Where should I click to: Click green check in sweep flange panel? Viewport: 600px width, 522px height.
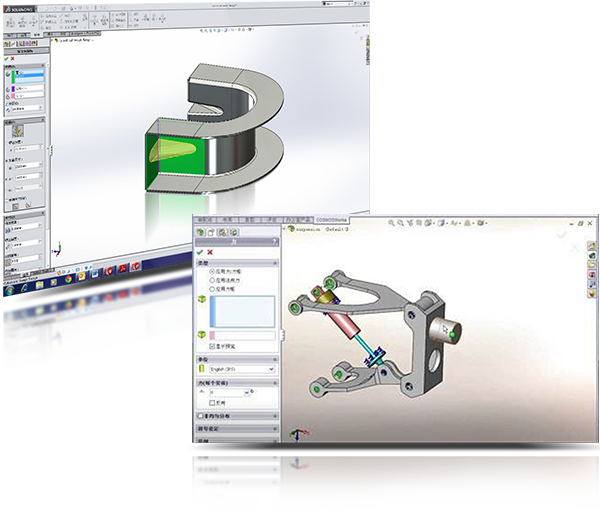click(x=6, y=59)
